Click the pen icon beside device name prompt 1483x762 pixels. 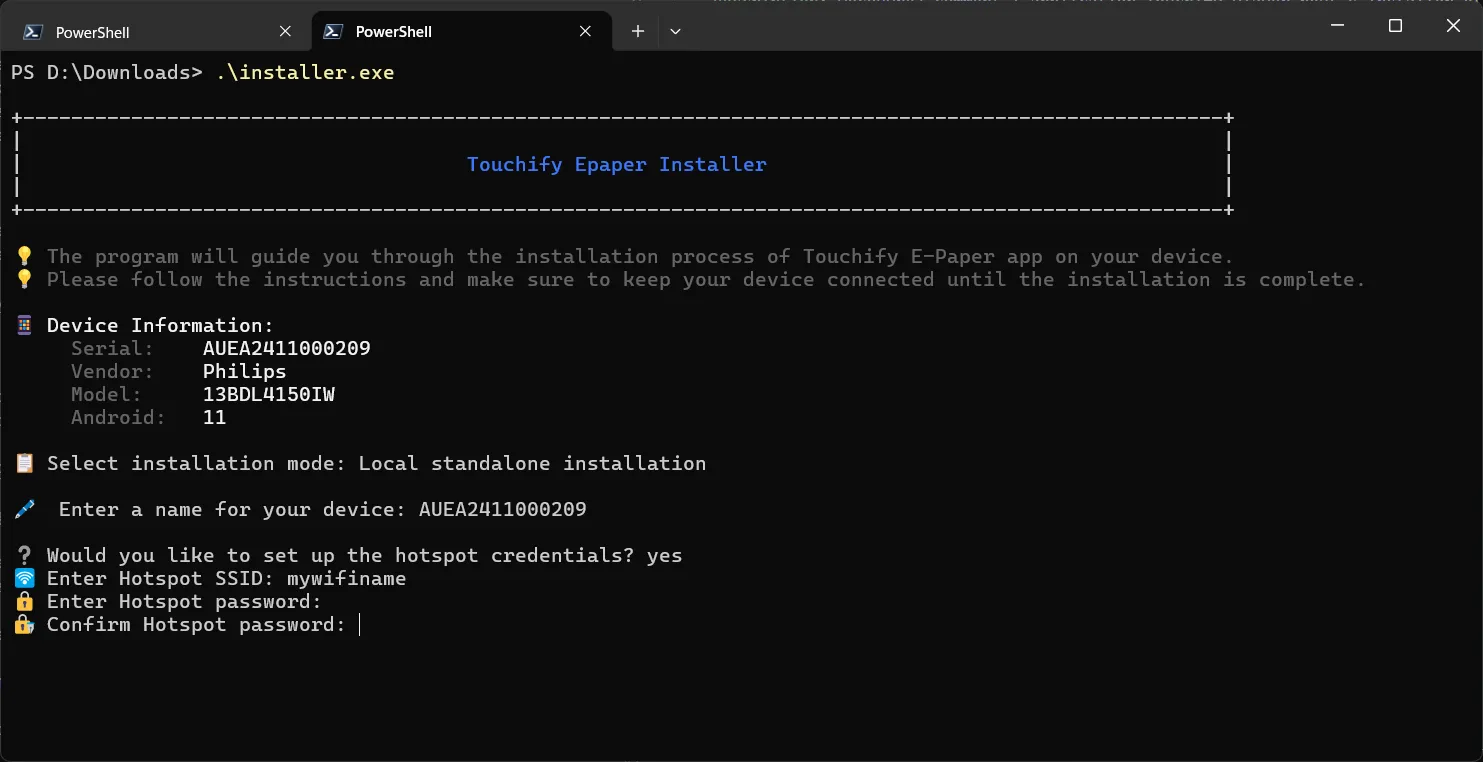pyautogui.click(x=25, y=509)
